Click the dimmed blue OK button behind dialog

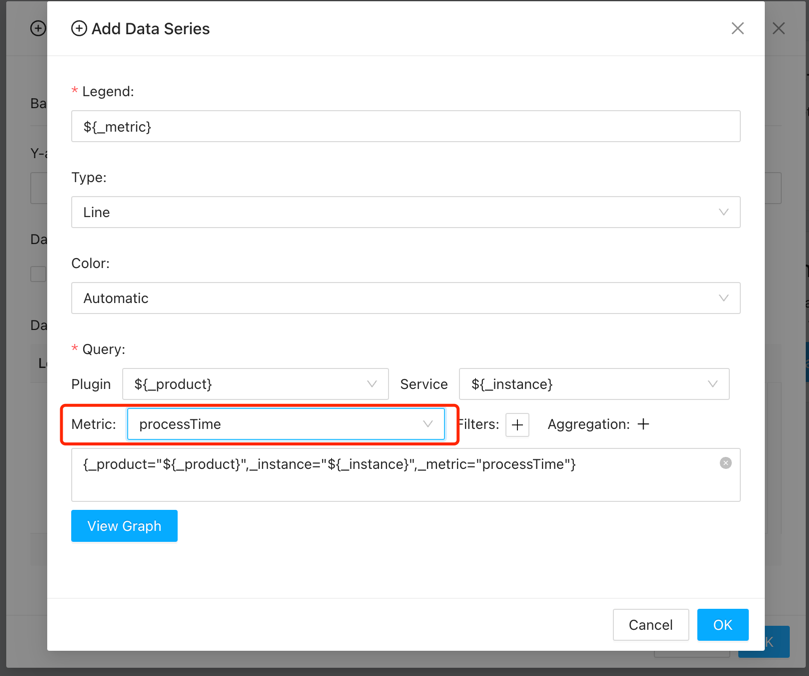(775, 643)
